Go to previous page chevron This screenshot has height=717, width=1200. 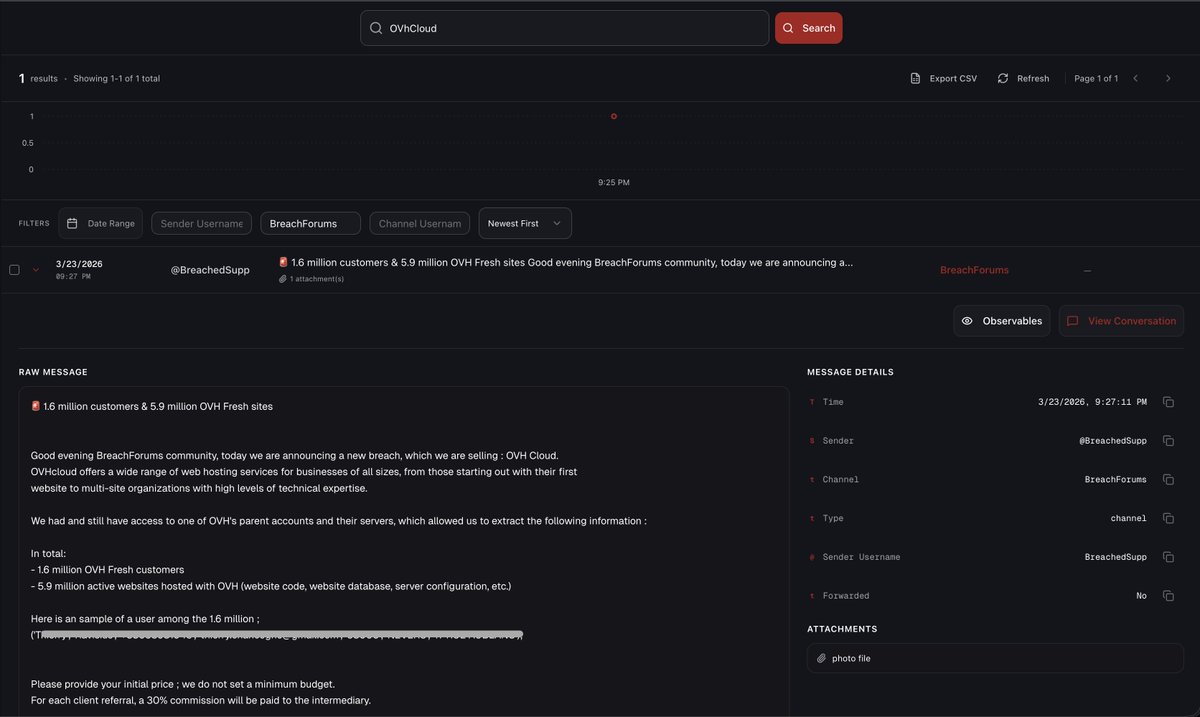pos(1135,78)
